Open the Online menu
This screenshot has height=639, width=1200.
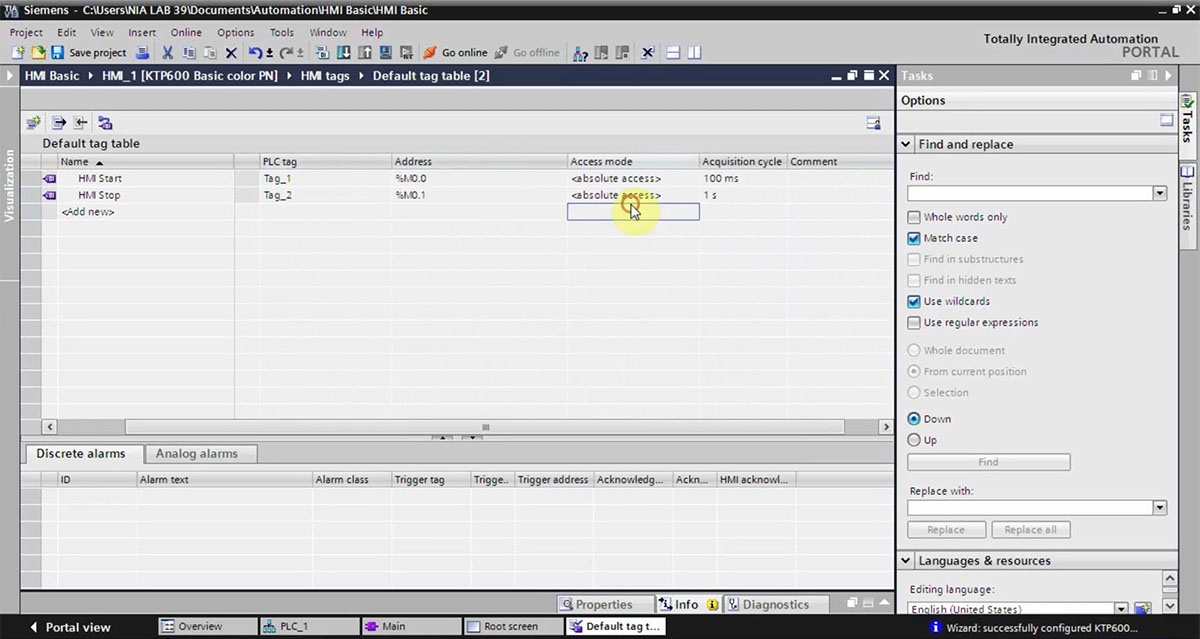(x=186, y=32)
